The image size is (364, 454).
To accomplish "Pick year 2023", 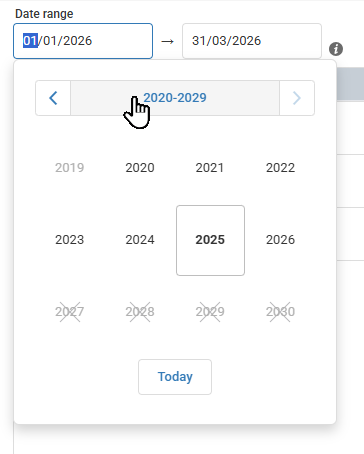I will coord(70,240).
